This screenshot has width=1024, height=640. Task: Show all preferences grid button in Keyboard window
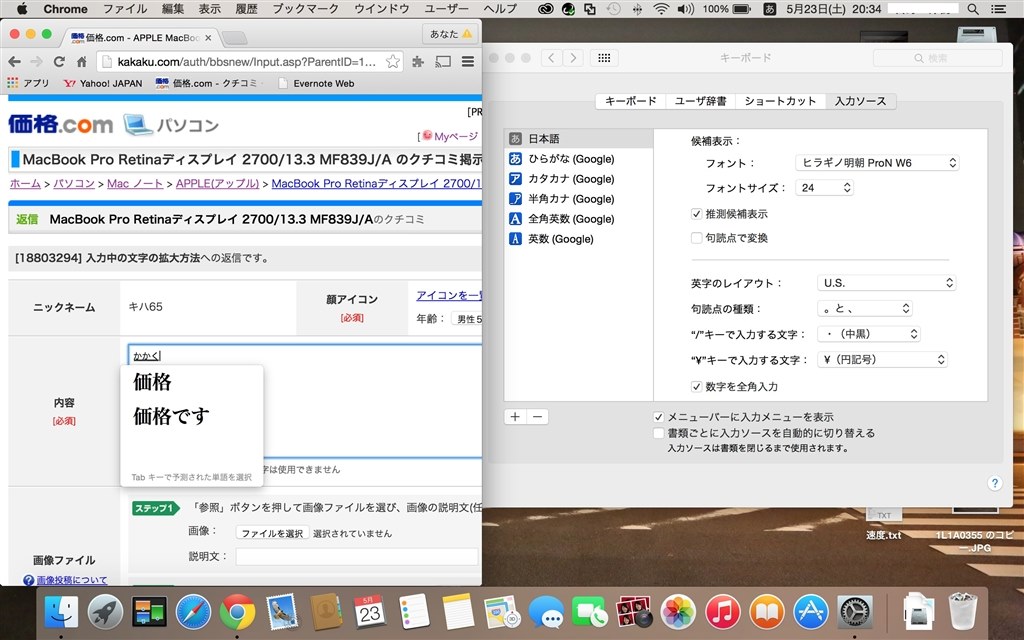(x=604, y=58)
